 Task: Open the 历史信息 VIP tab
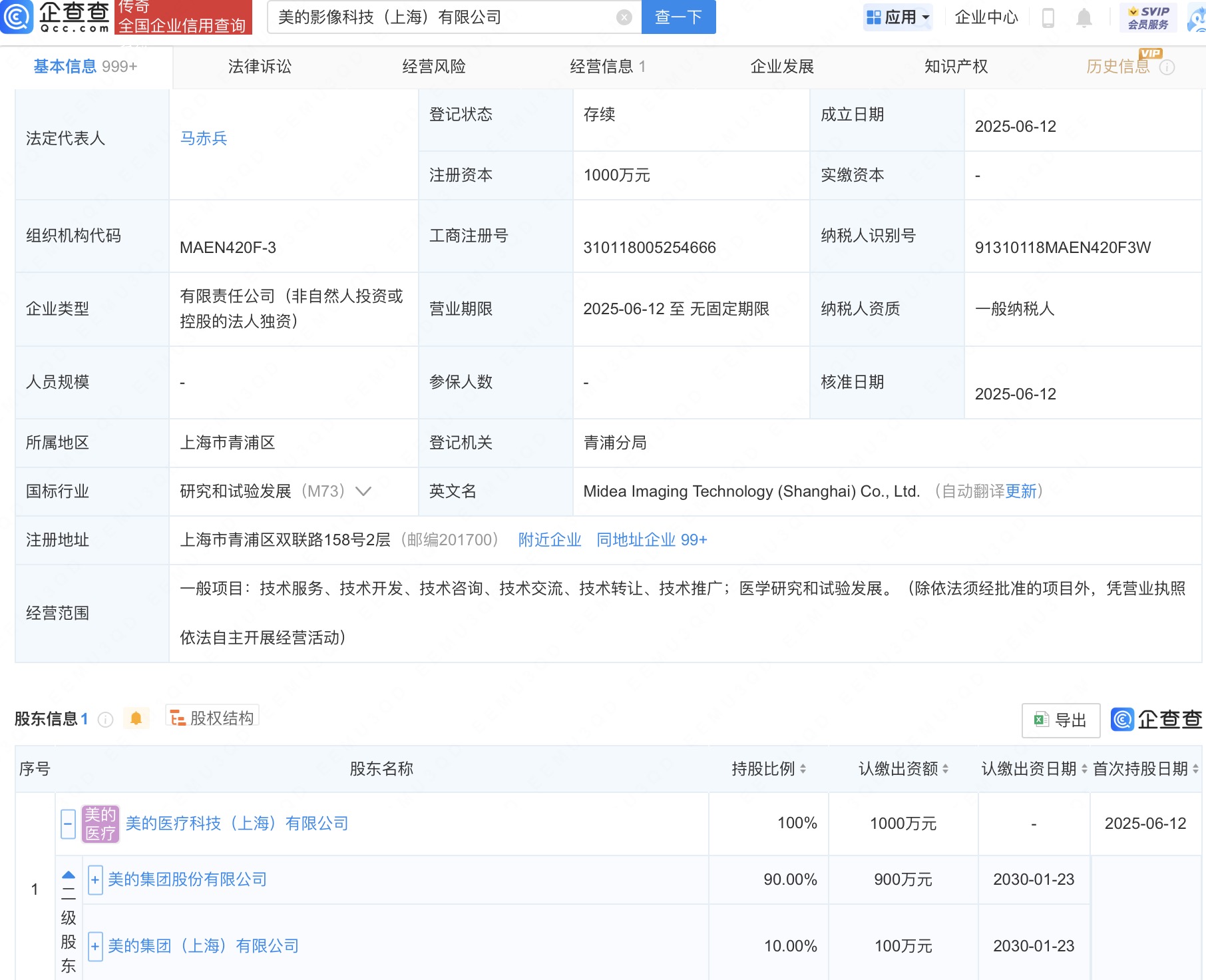[1118, 67]
